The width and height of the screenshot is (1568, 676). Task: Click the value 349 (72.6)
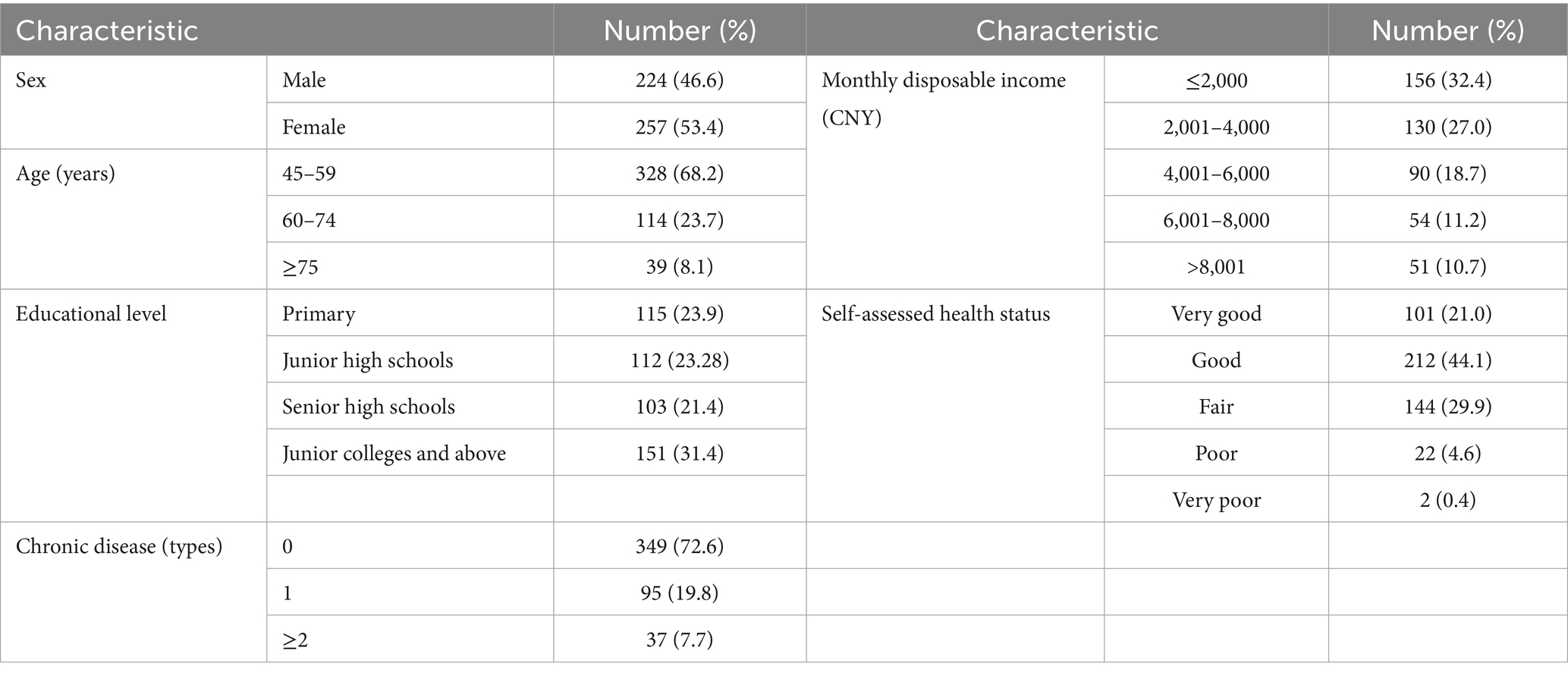coord(679,546)
